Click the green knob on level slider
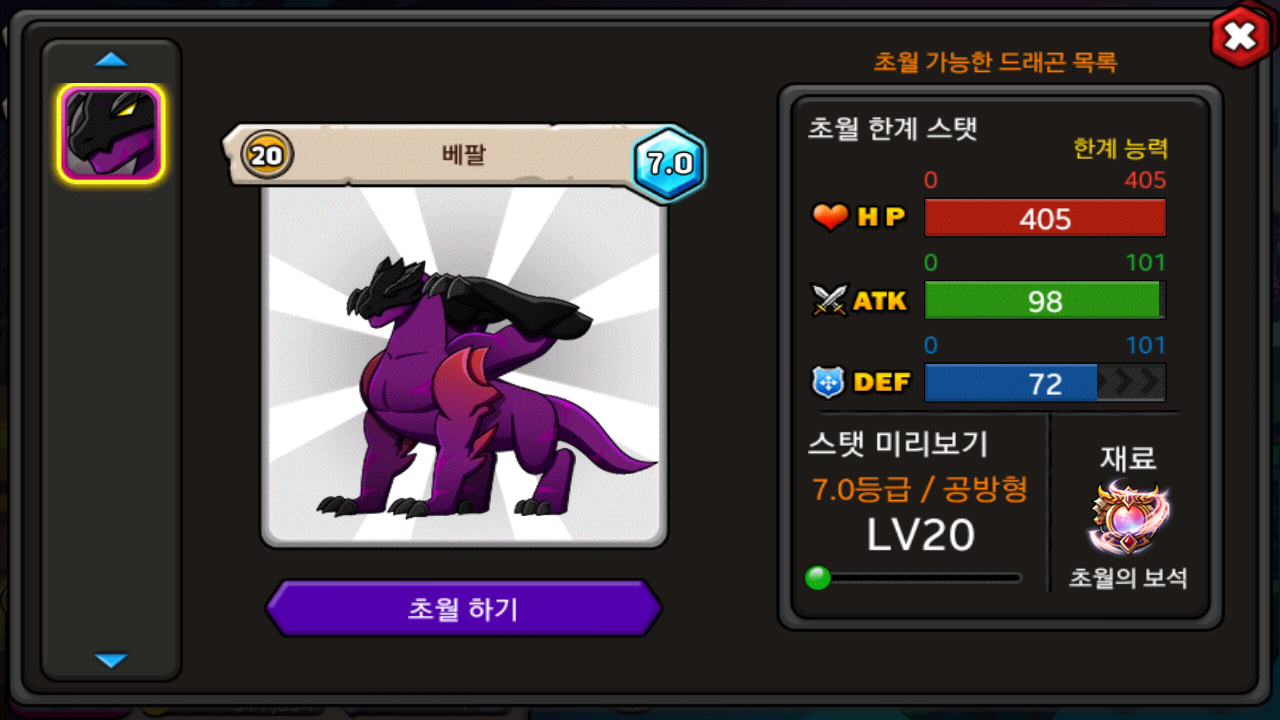1280x720 pixels. tap(818, 578)
